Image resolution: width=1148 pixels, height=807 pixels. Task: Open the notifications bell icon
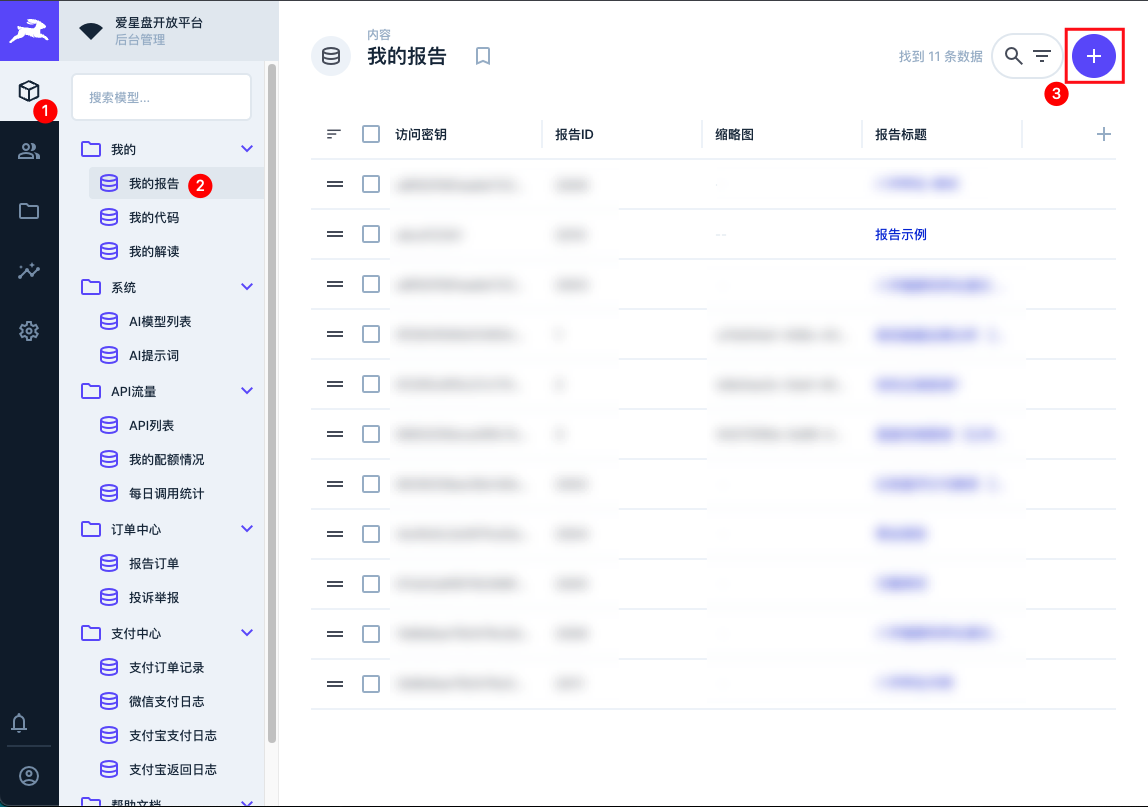point(29,722)
